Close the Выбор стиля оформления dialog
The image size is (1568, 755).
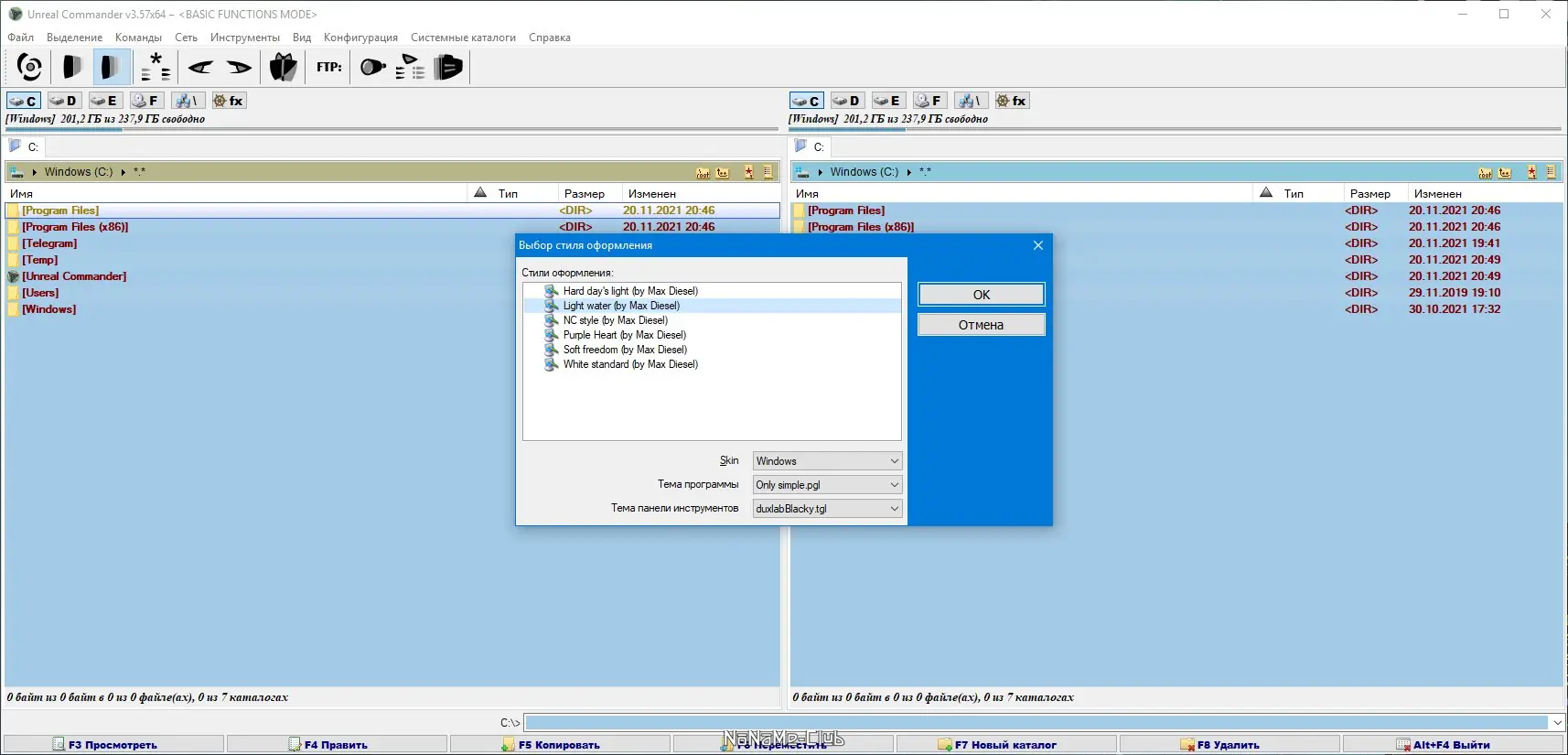[1038, 245]
